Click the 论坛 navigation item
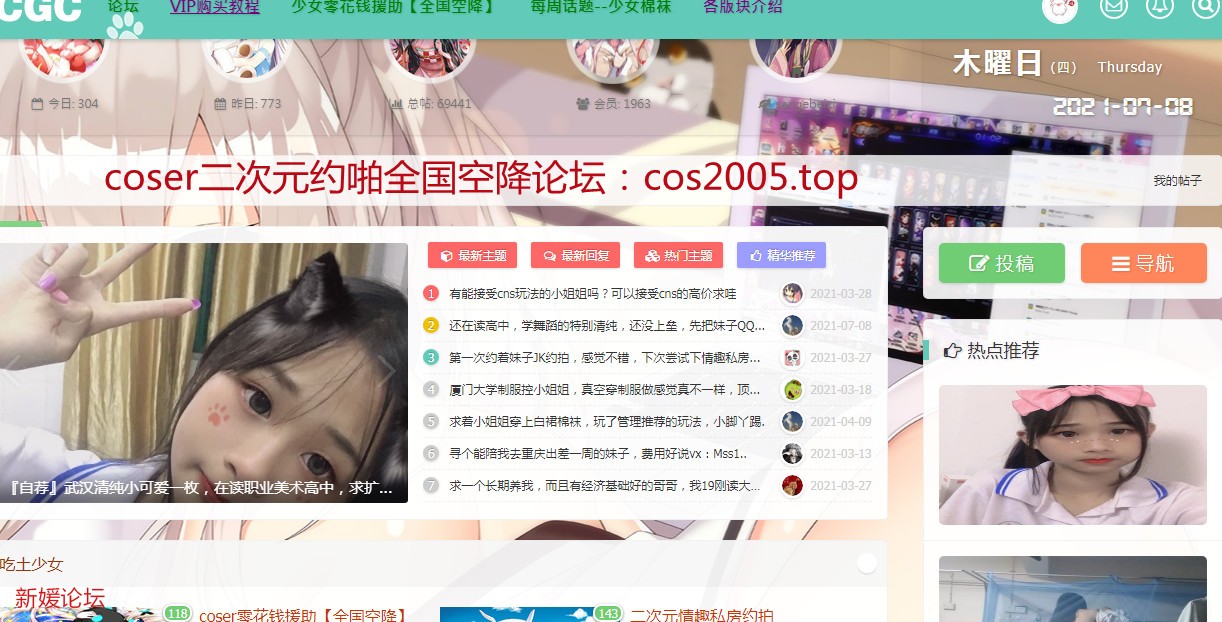The height and width of the screenshot is (622, 1222). click(124, 7)
